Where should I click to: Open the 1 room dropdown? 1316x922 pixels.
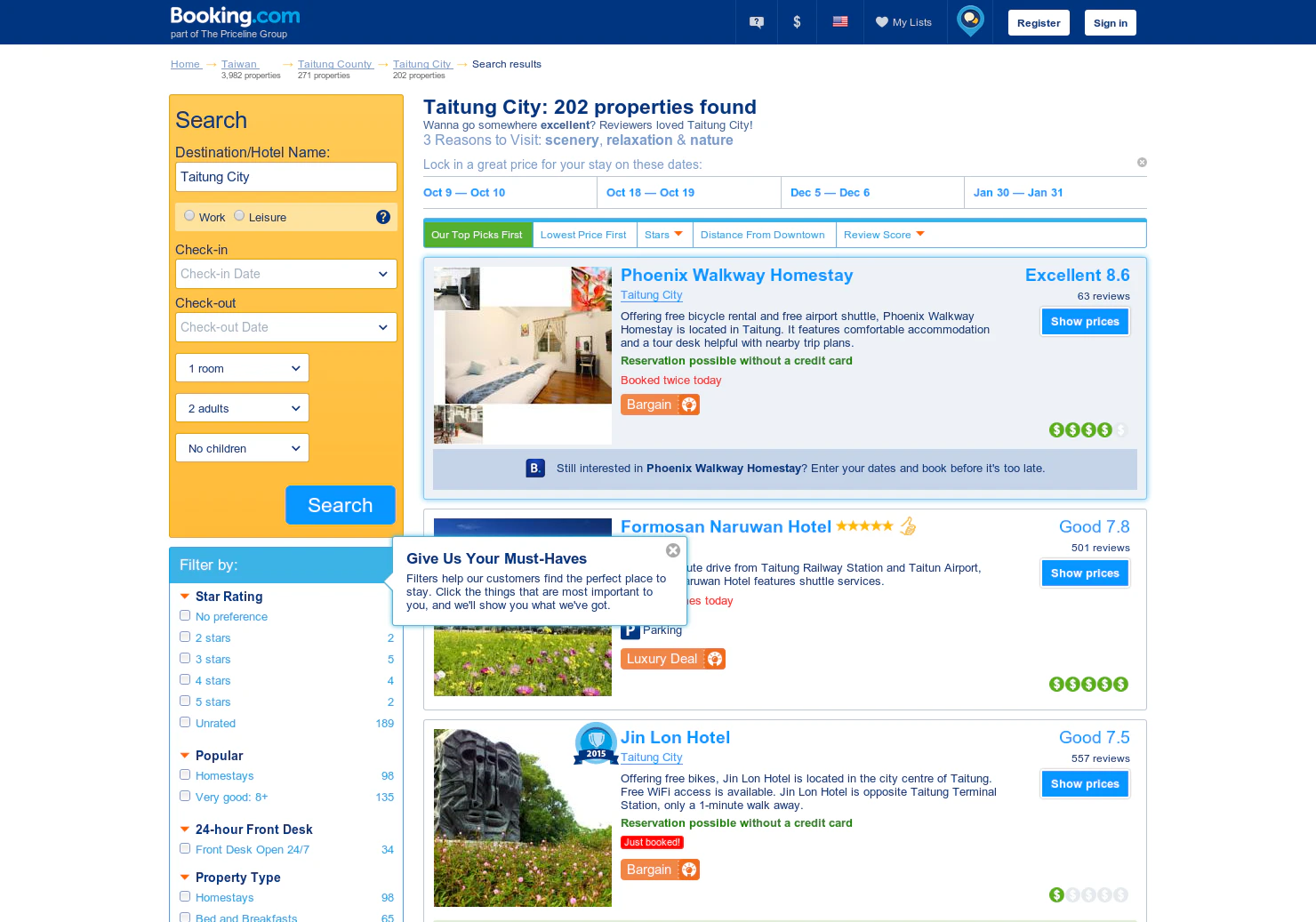point(243,368)
